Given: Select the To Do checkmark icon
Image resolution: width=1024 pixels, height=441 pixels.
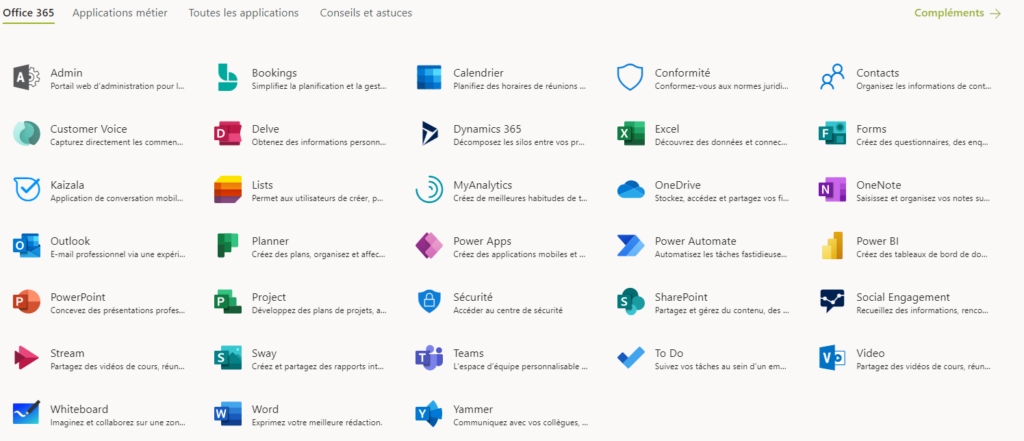Looking at the screenshot, I should point(630,358).
